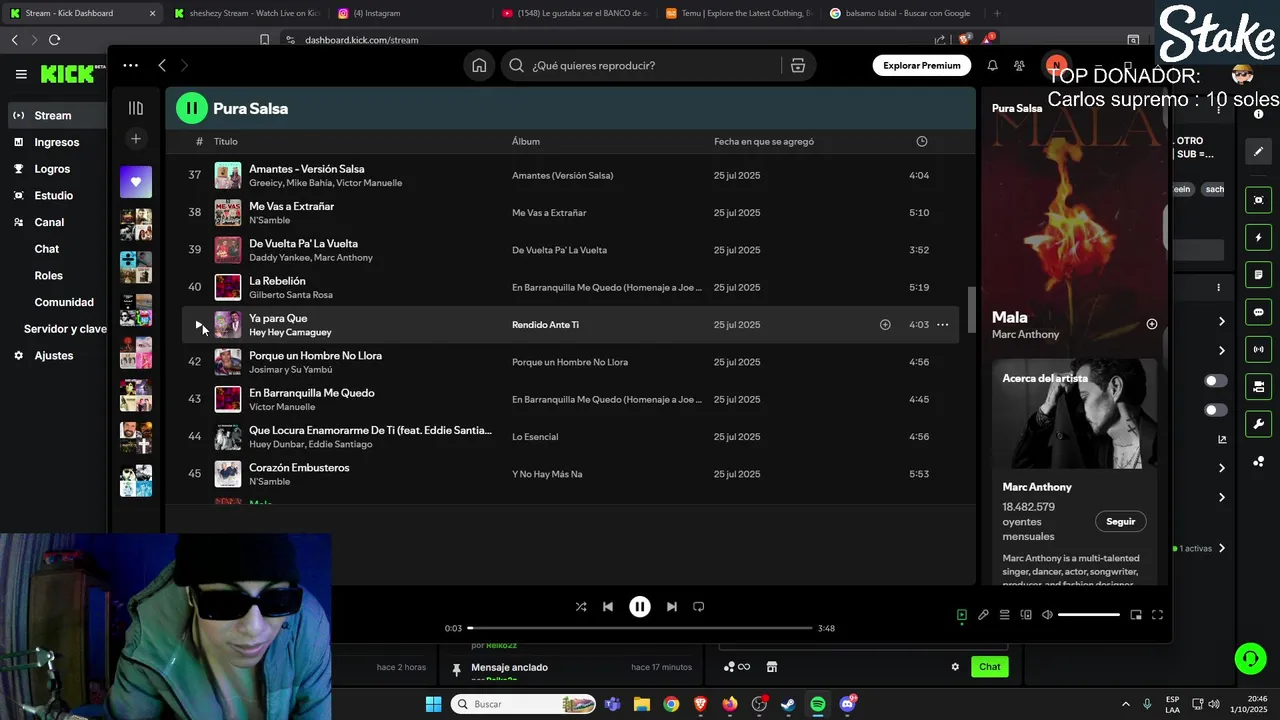Open the Stream section in Kick sidebar
This screenshot has height=720, width=1280.
click(53, 115)
